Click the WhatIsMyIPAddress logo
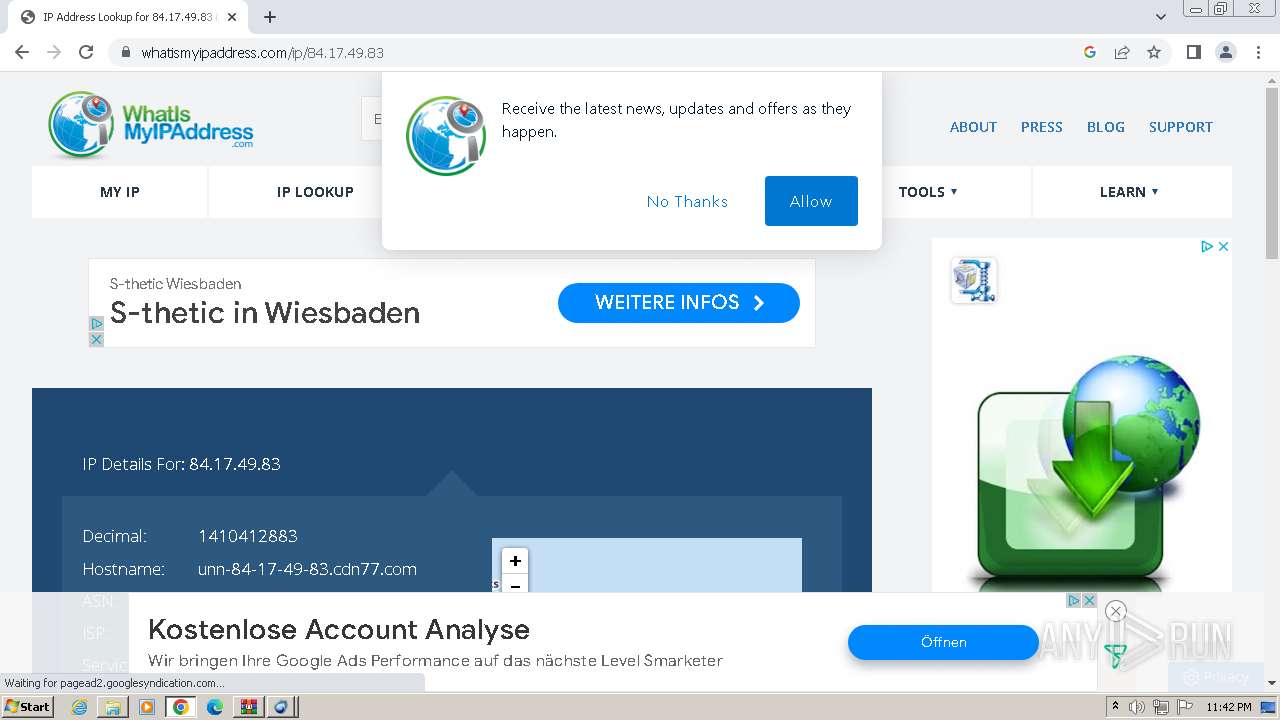 click(151, 125)
